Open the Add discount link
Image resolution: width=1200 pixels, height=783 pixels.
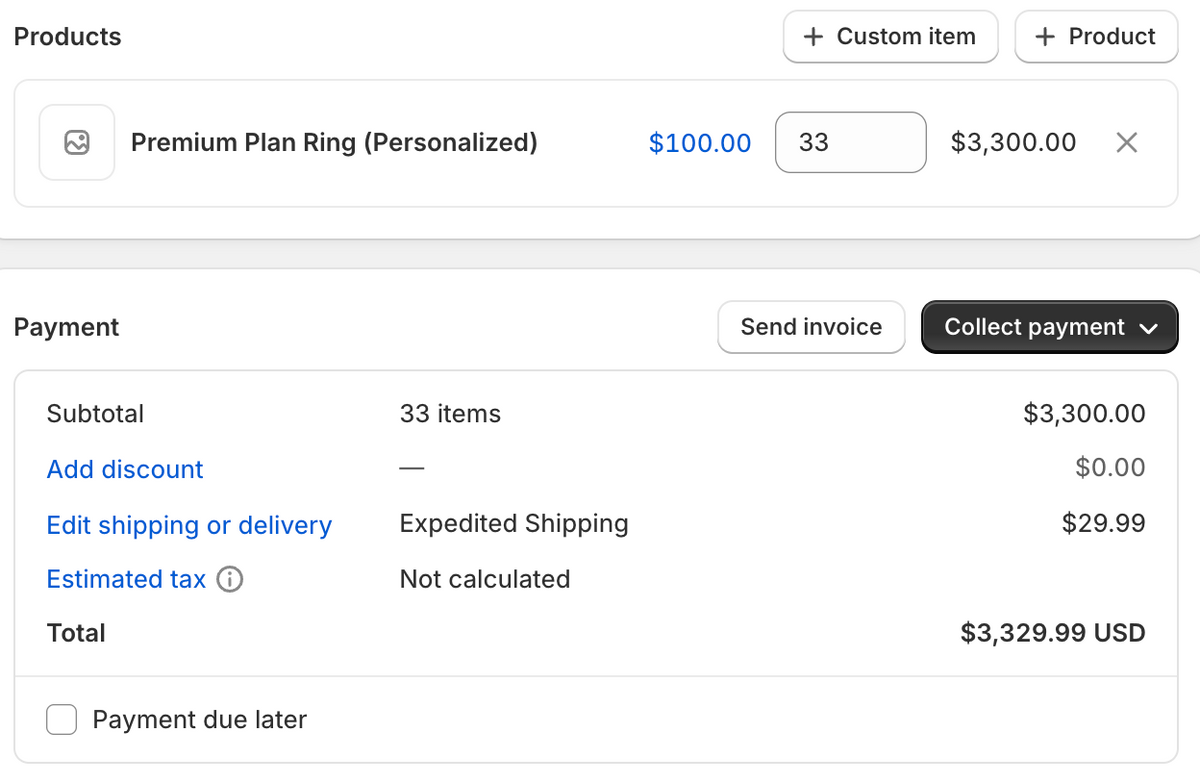click(125, 469)
